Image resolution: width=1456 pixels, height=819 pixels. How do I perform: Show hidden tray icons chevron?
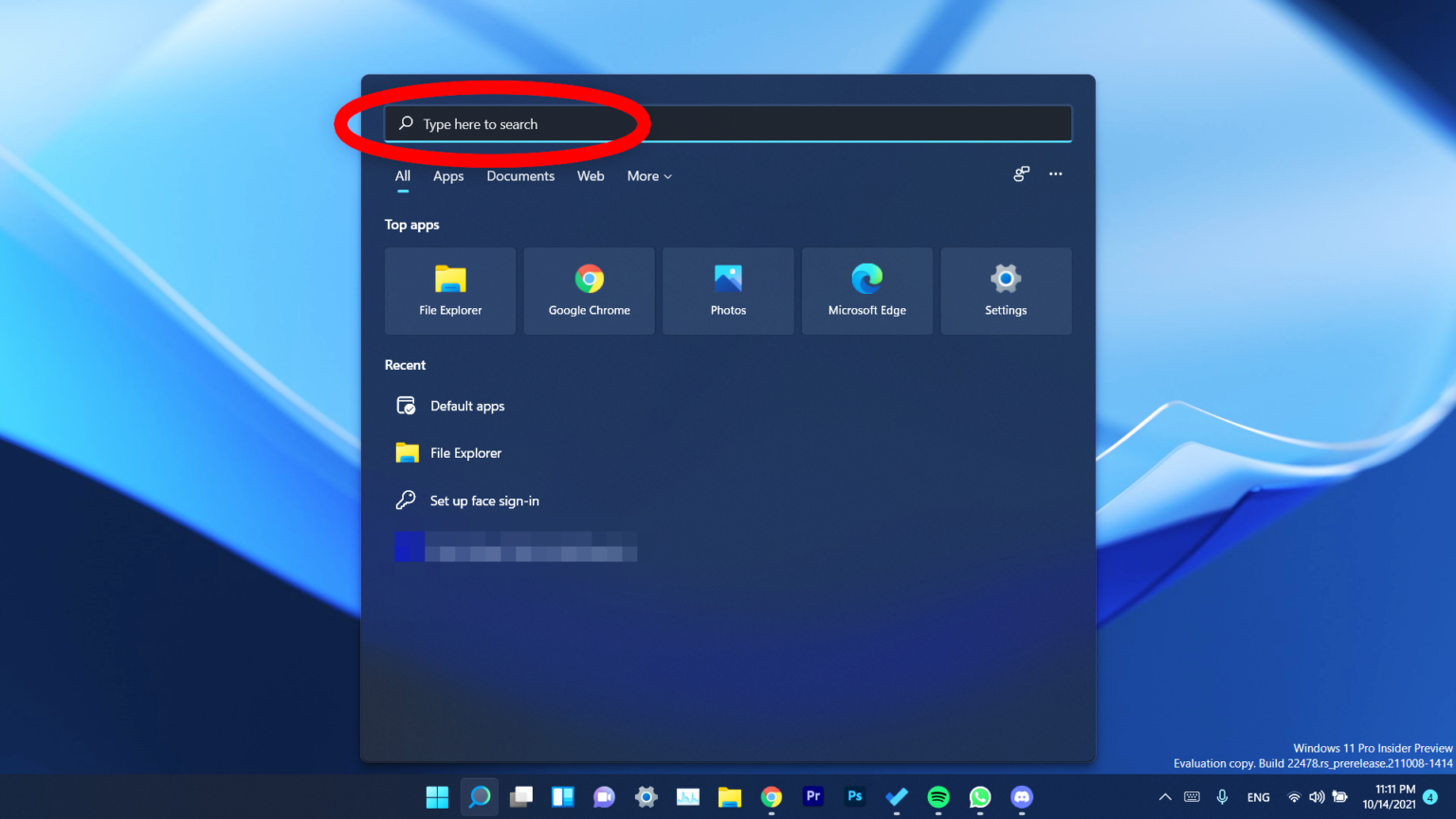(1165, 797)
